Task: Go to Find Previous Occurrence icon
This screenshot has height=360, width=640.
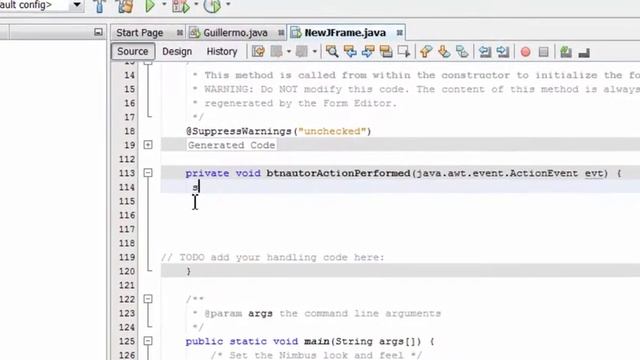Action: click(x=350, y=51)
